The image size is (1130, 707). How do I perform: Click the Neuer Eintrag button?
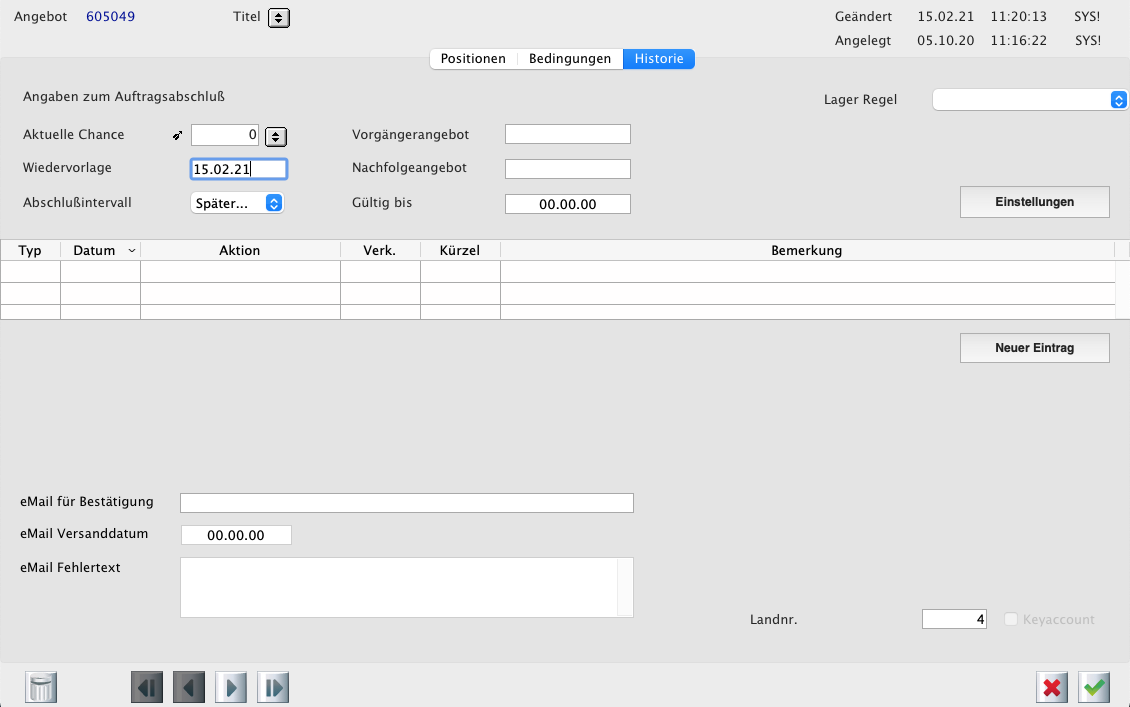(x=1034, y=348)
